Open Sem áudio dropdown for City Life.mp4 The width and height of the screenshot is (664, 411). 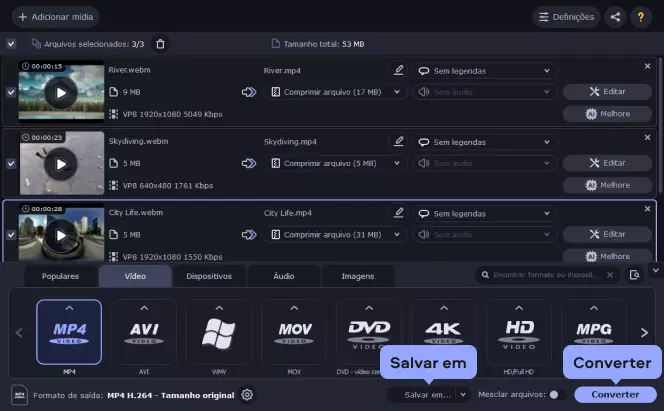484,234
